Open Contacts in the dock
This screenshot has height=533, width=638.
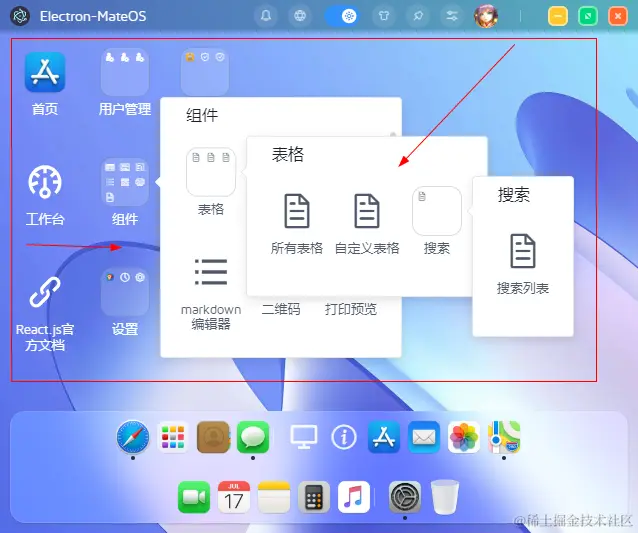click(213, 437)
